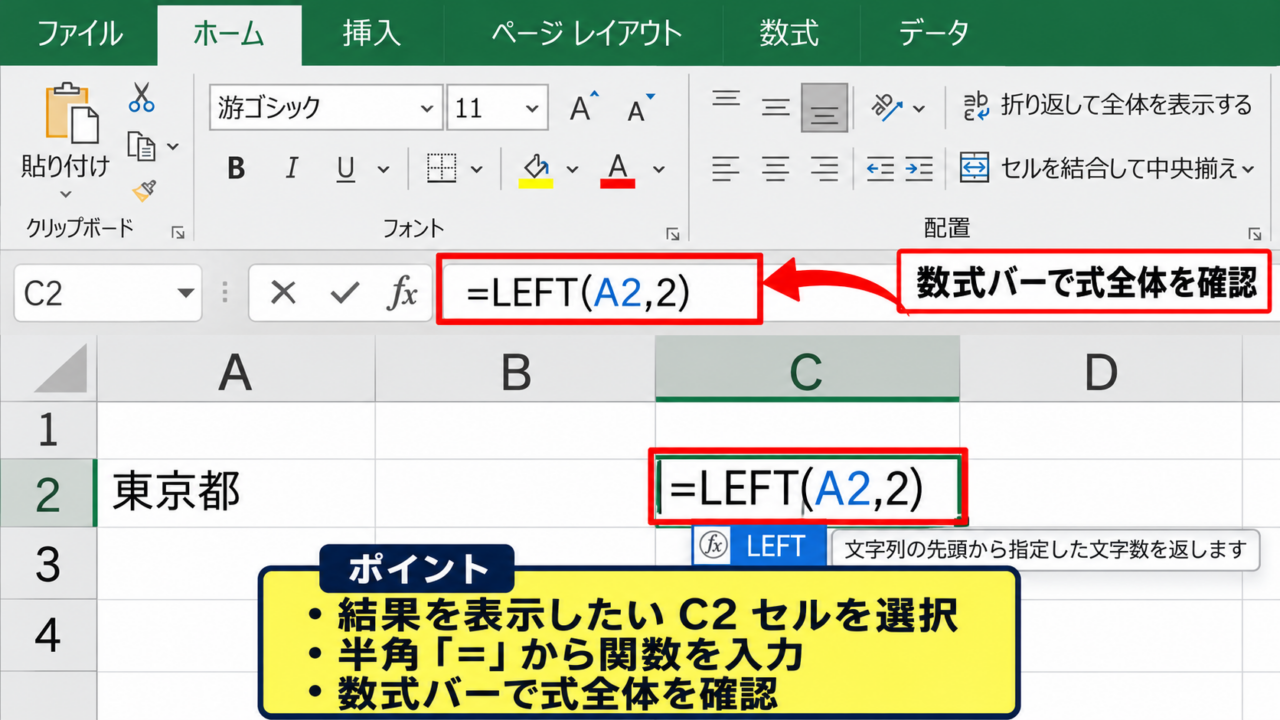The height and width of the screenshot is (720, 1280).
Task: Toggle Bold formatting
Action: pos(236,169)
